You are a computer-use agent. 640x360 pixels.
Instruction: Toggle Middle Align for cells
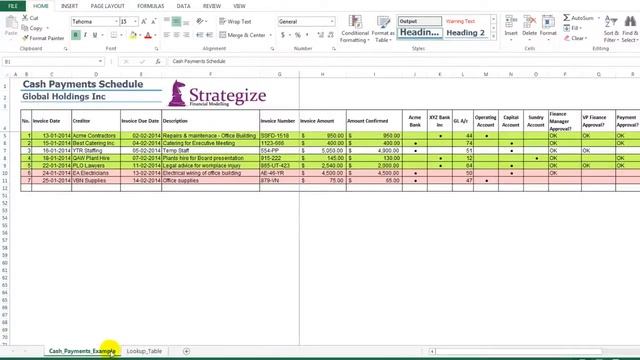coord(176,21)
